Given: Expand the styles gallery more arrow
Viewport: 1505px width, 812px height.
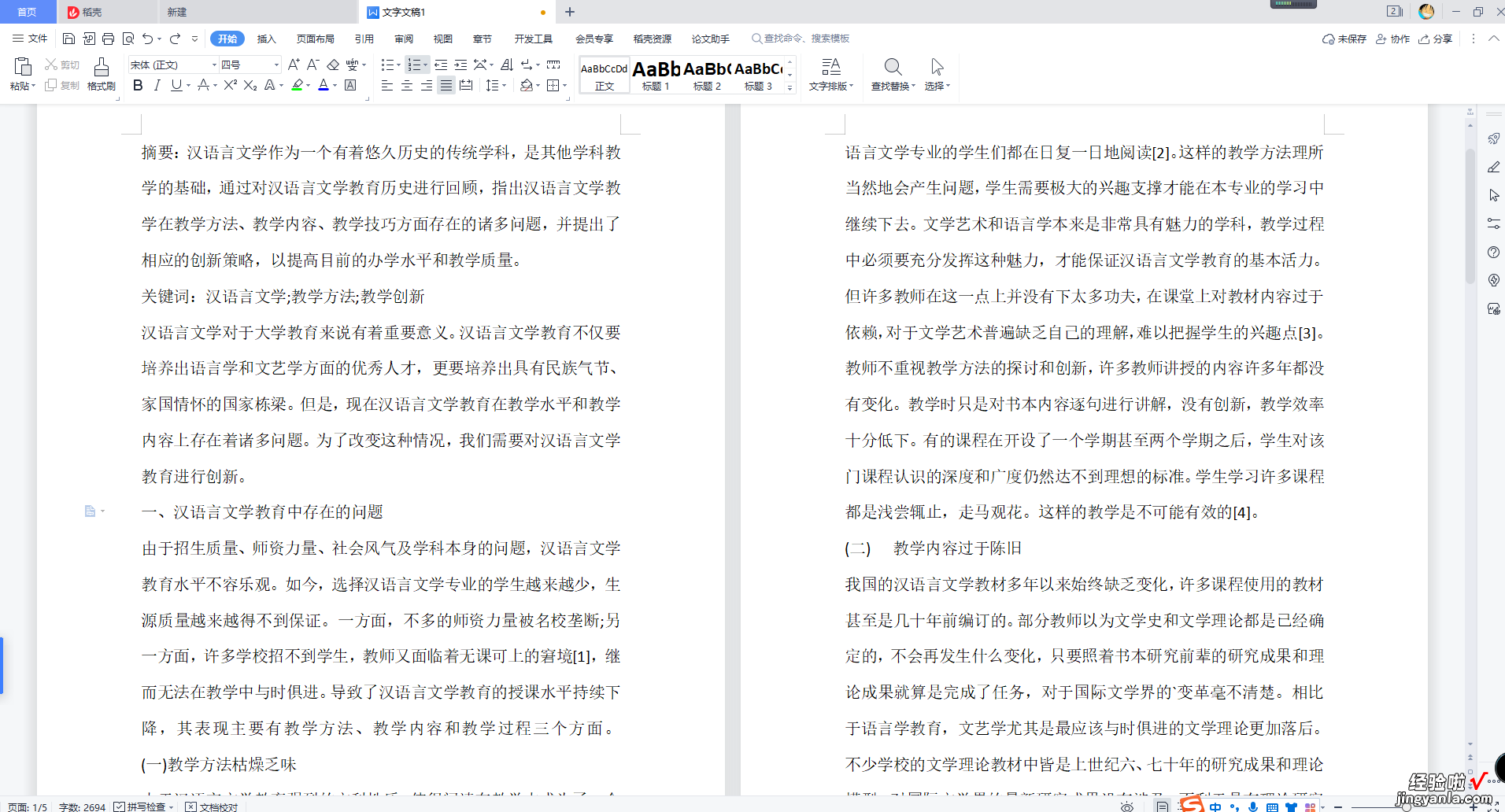Looking at the screenshot, I should tap(789, 88).
